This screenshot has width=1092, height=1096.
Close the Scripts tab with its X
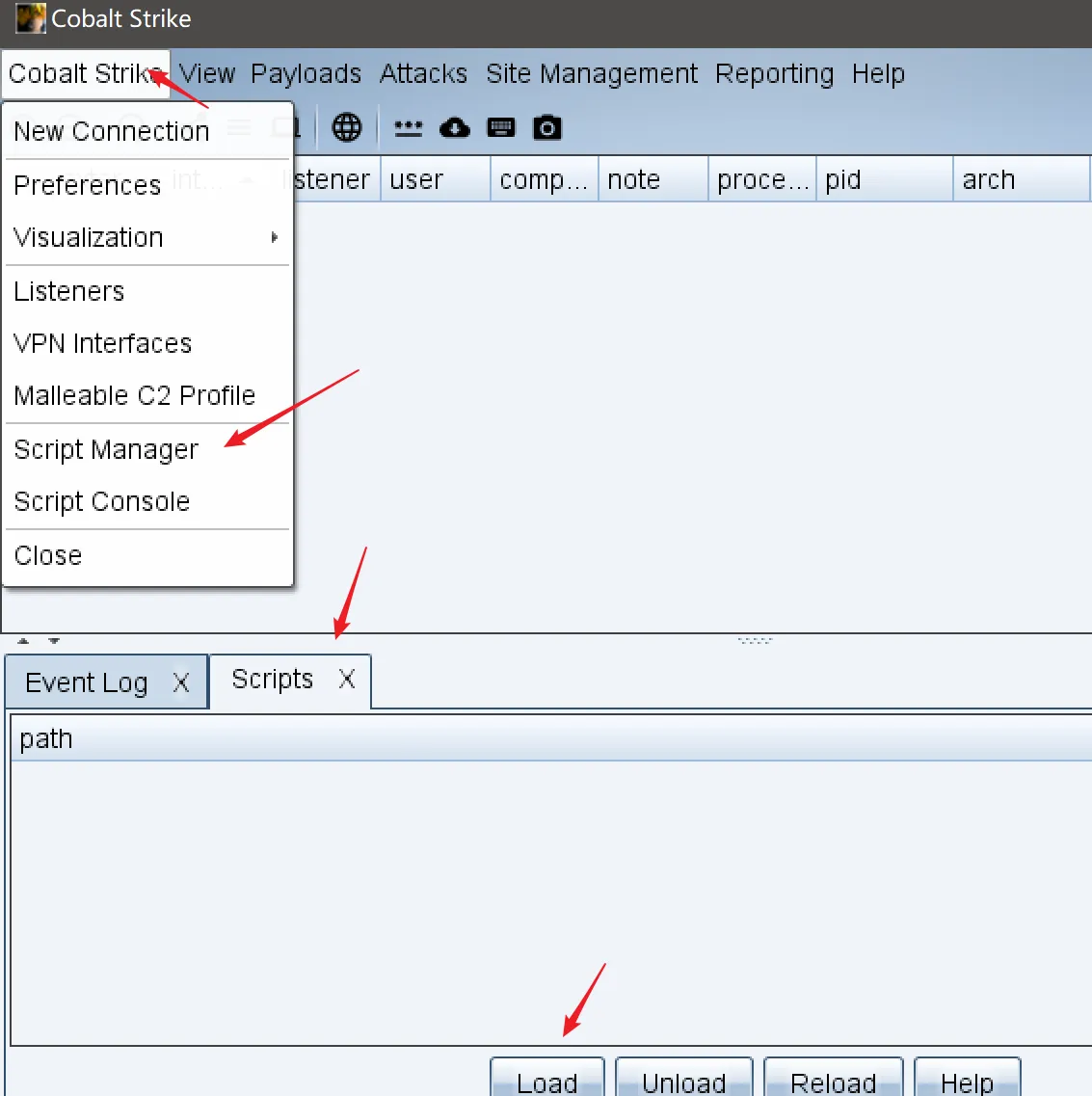click(x=347, y=679)
